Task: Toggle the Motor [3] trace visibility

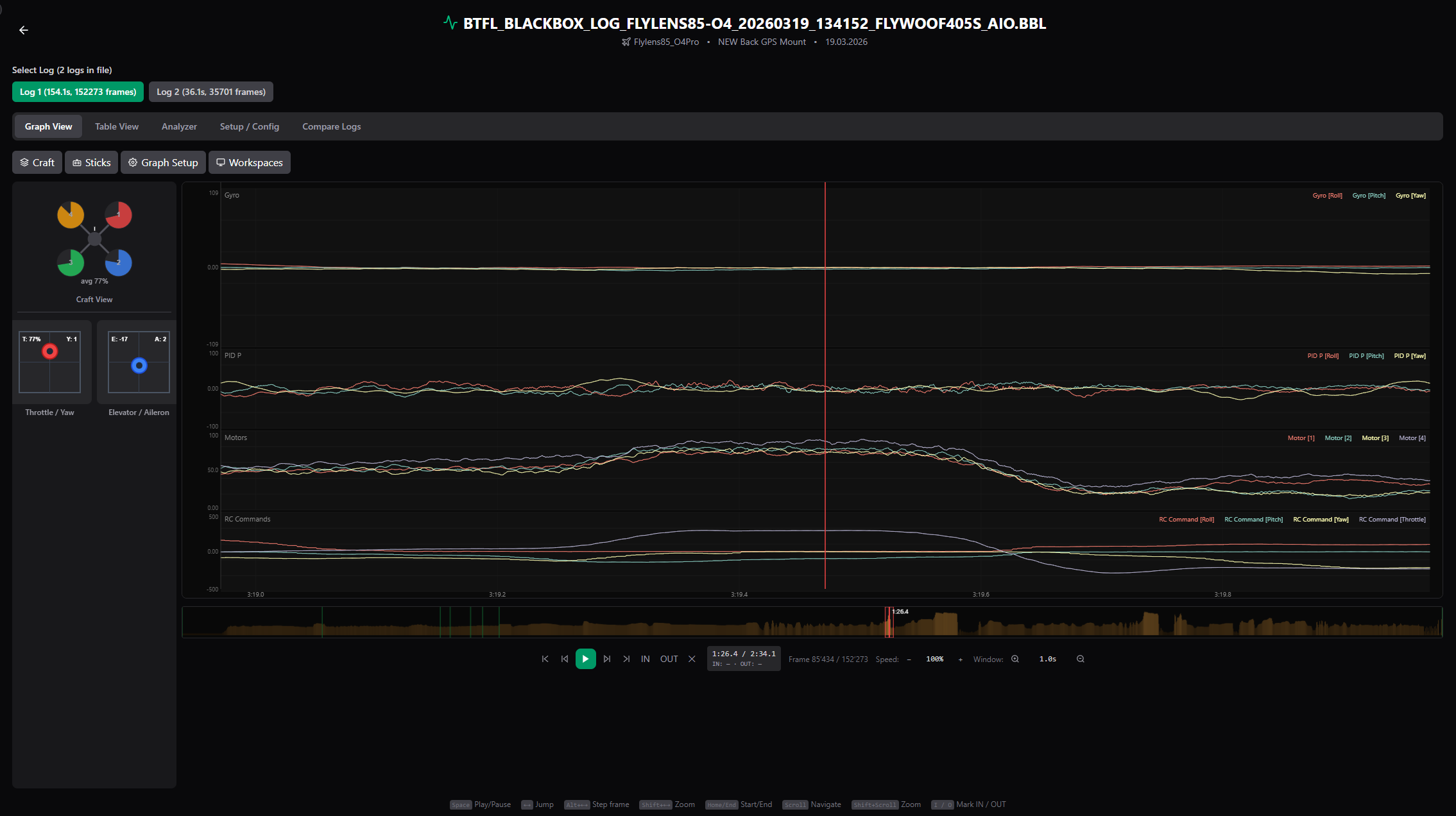Action: tap(1375, 438)
